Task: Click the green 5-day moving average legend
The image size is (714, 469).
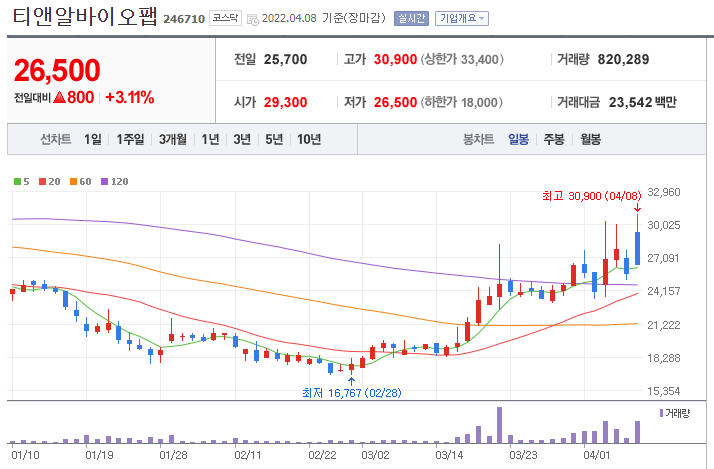Action: coord(21,182)
